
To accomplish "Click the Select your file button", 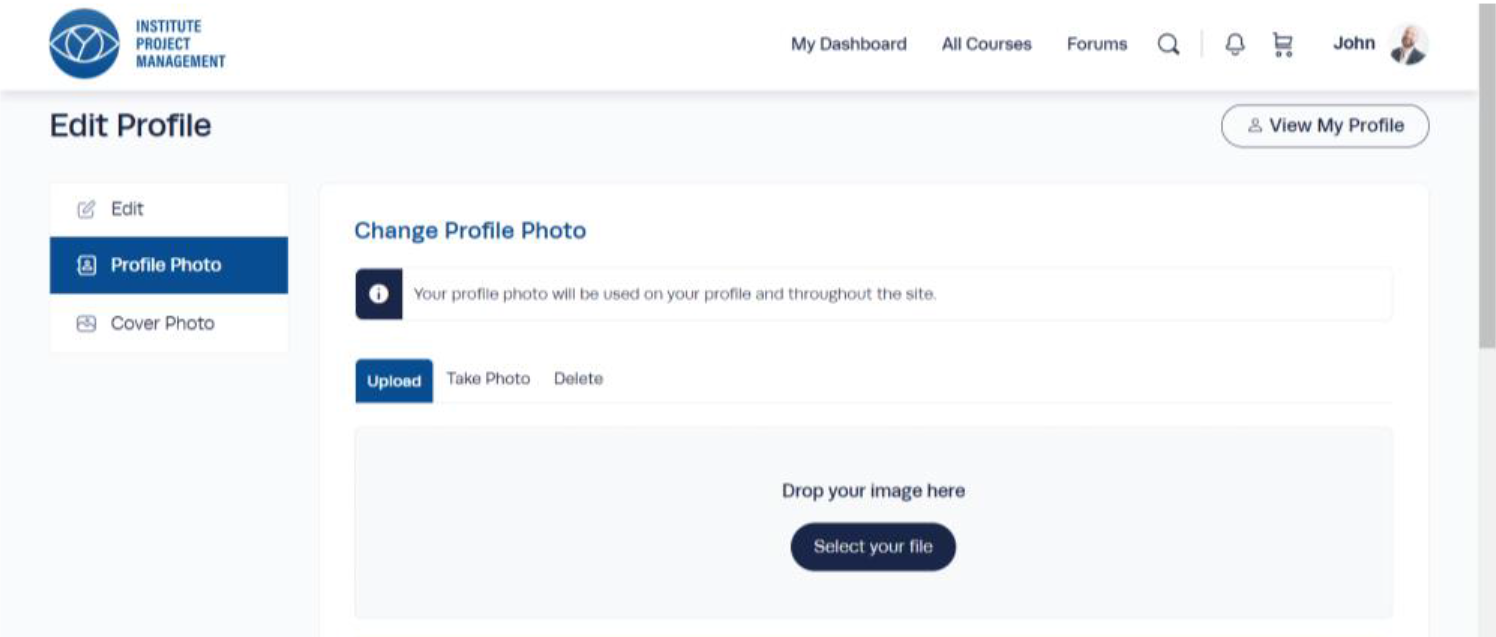I will (x=873, y=547).
